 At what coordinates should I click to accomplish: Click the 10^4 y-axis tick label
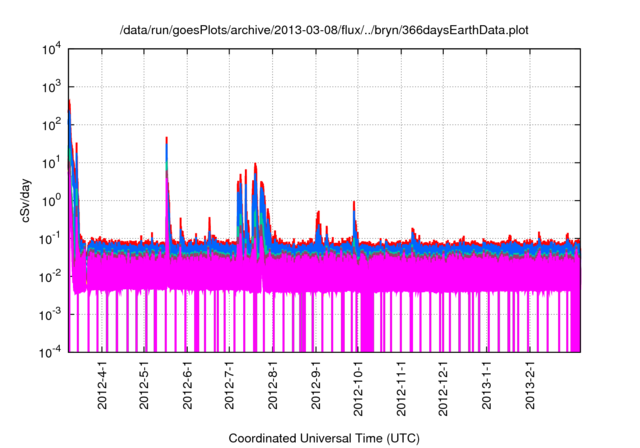point(51,49)
